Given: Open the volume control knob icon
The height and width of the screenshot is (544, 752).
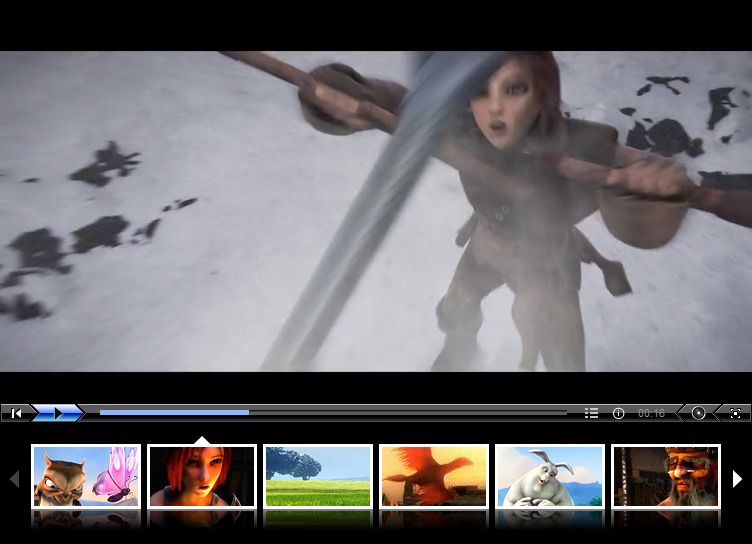Looking at the screenshot, I should click(698, 413).
